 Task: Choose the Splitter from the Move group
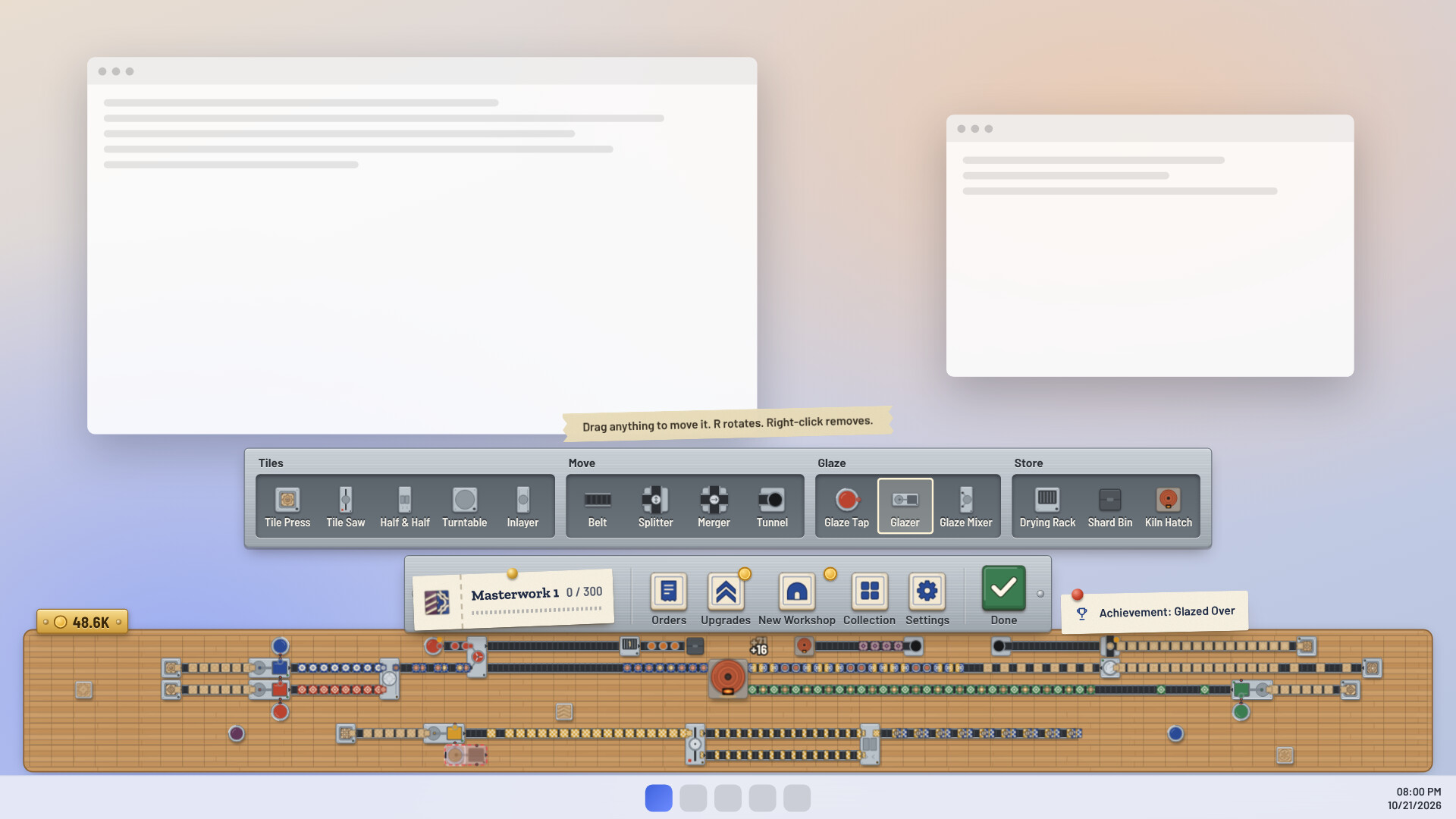point(655,507)
